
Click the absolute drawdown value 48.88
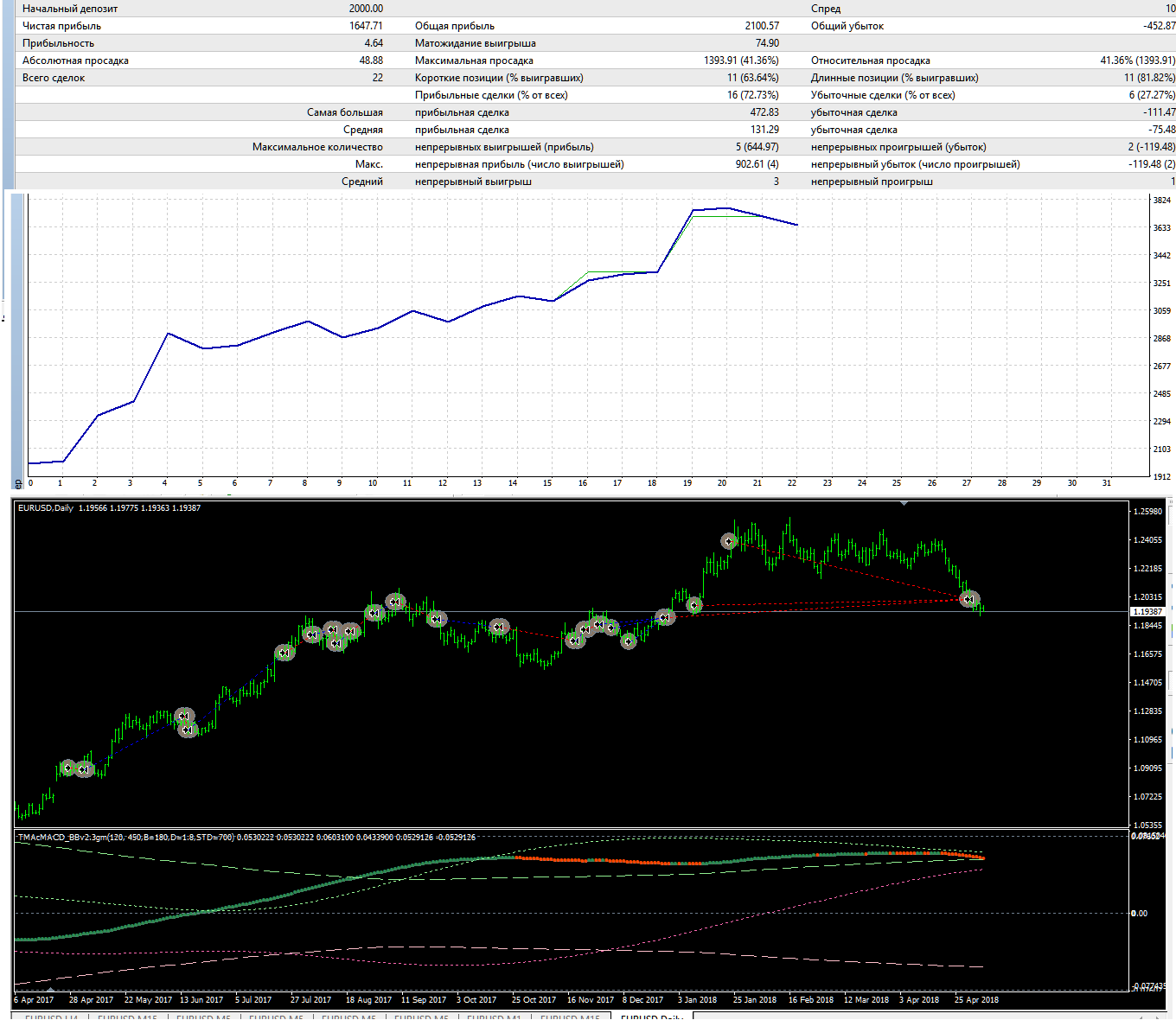(x=371, y=61)
